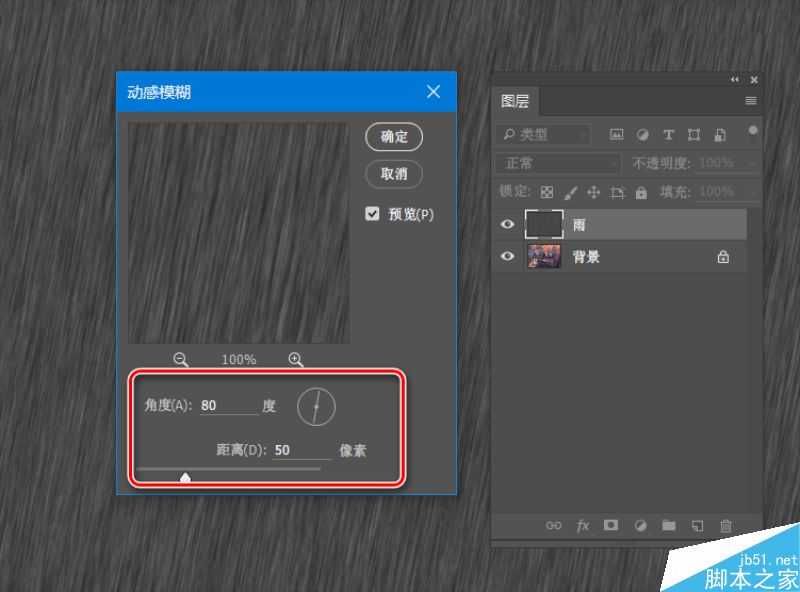Hide the 雨 layer
Screen dimensions: 800x592
coord(508,224)
